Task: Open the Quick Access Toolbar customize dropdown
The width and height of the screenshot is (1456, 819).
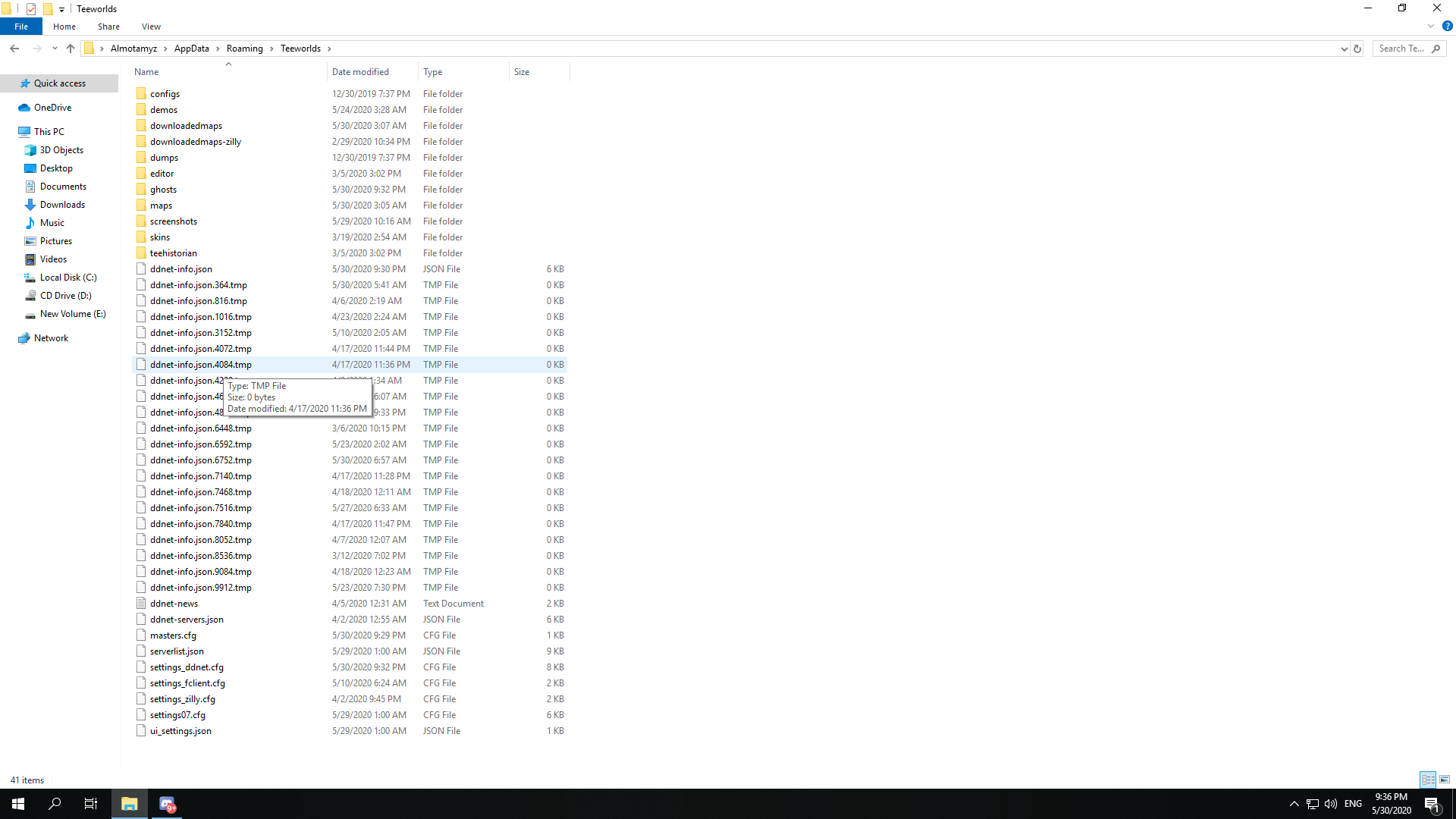Action: [61, 9]
